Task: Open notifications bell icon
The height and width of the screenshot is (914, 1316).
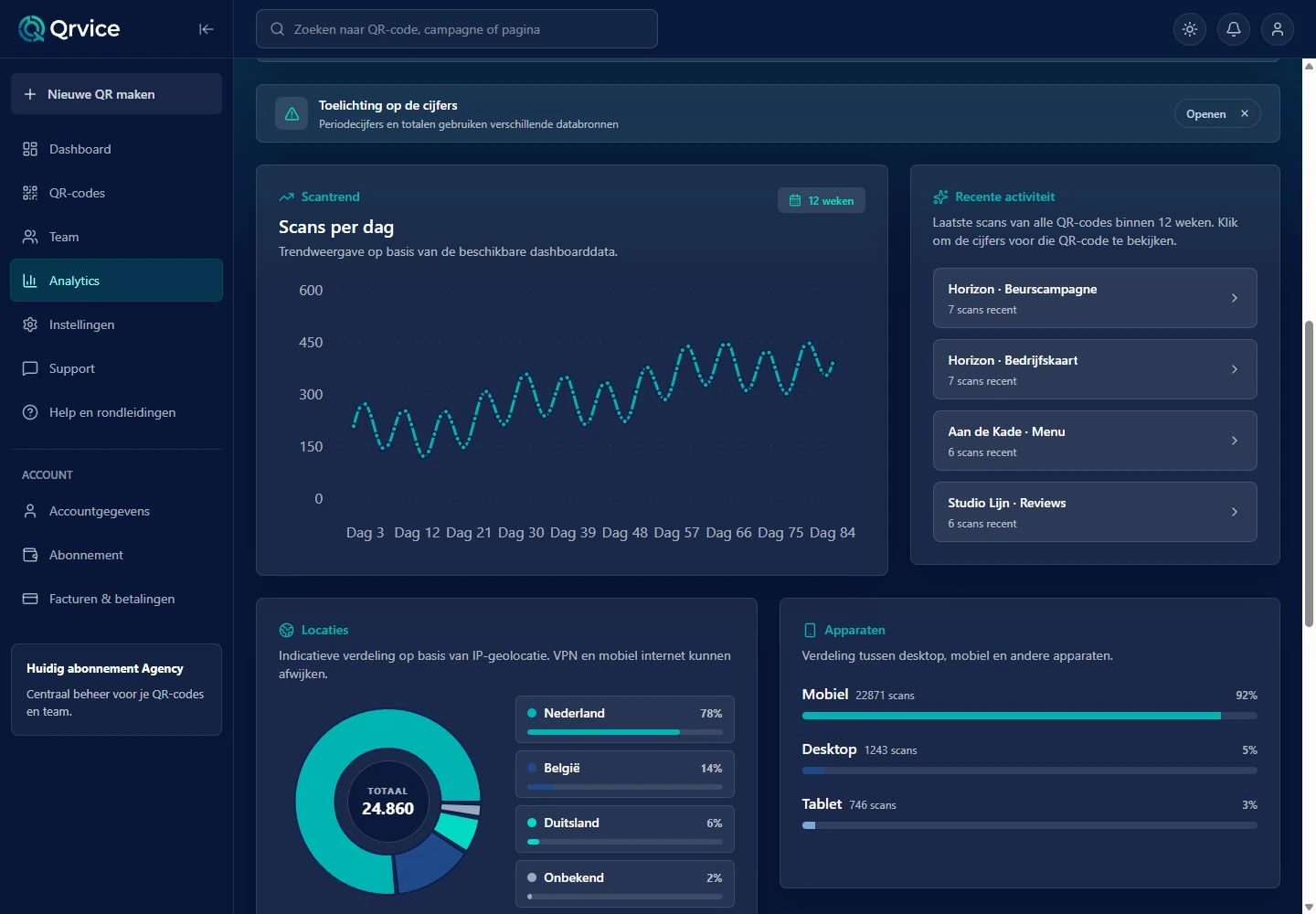Action: [1234, 29]
